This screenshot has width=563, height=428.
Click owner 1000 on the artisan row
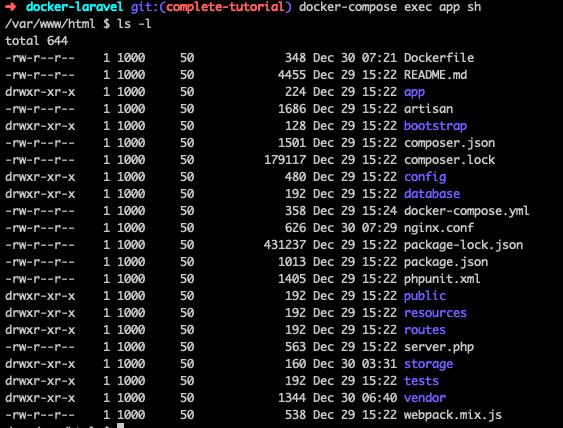point(131,109)
